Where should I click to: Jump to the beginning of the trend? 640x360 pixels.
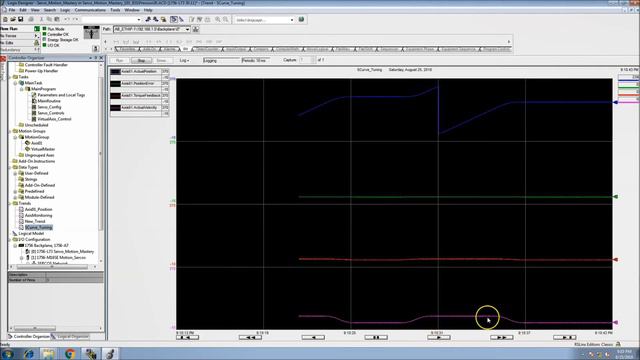187,338
